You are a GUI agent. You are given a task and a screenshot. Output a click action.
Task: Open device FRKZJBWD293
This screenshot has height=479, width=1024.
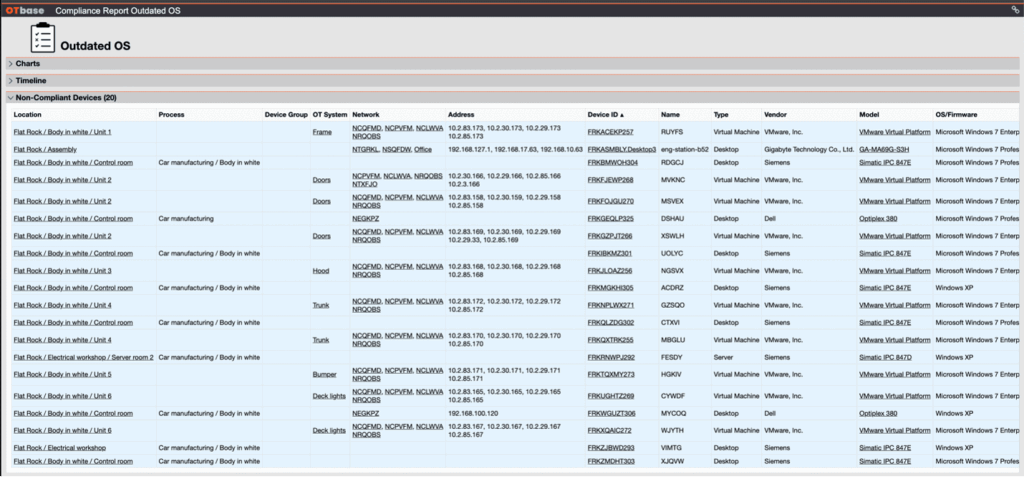611,448
